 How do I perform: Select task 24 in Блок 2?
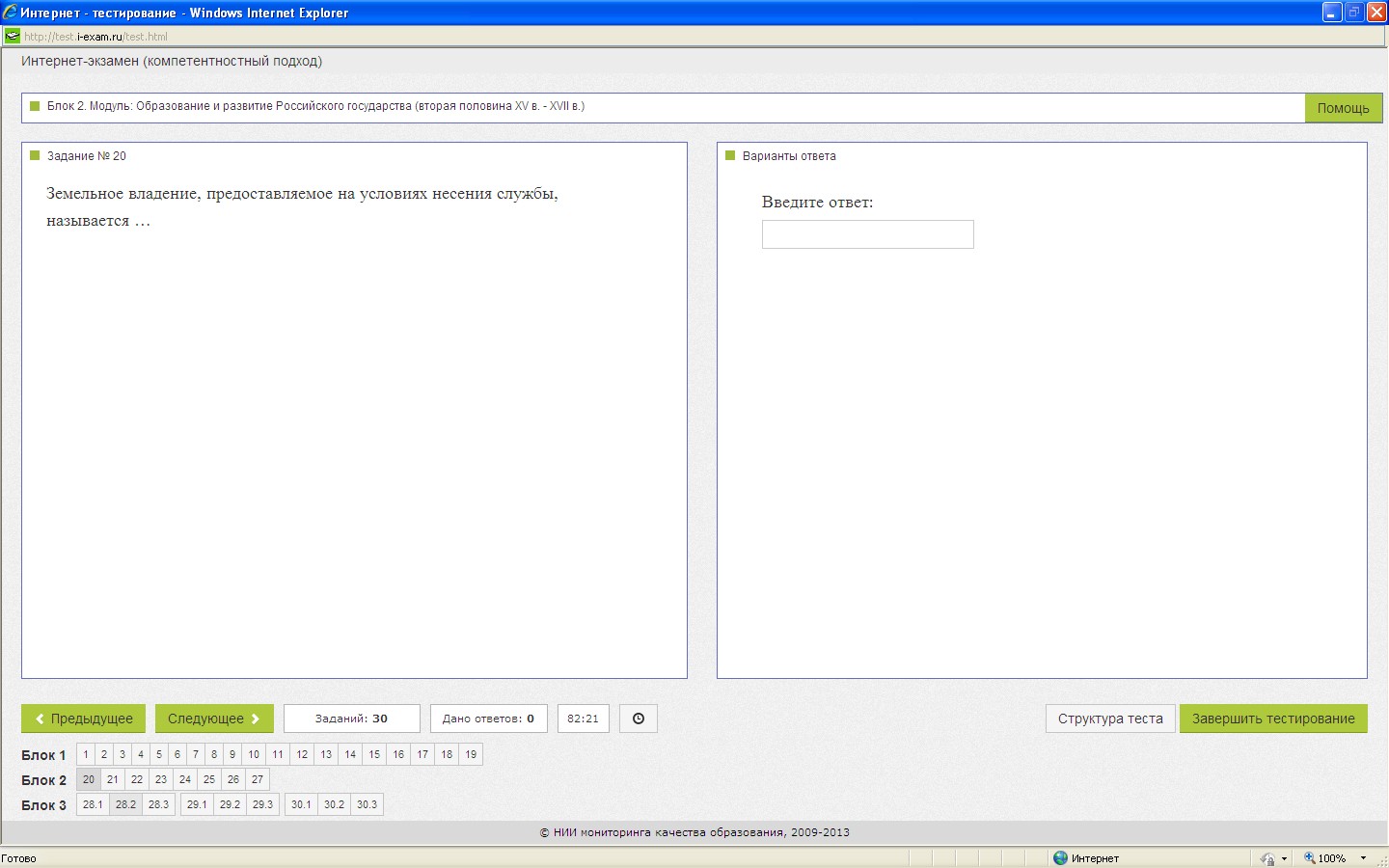point(185,779)
